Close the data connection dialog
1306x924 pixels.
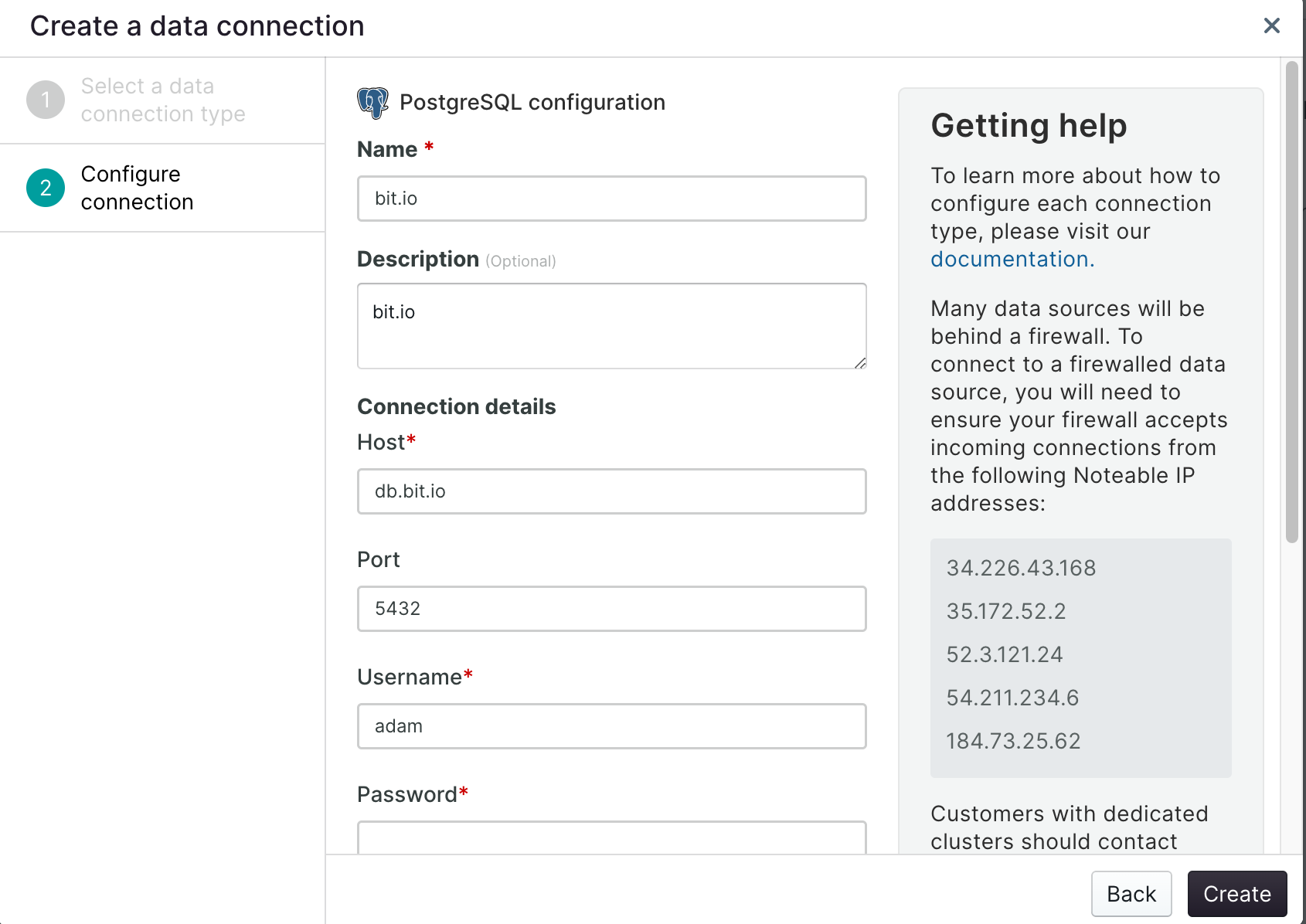(1271, 25)
